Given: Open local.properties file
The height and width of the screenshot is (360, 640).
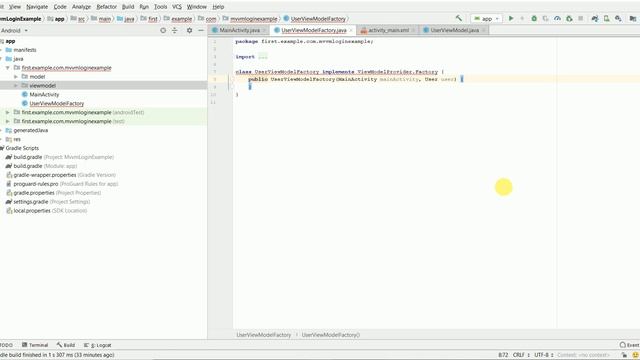Looking at the screenshot, I should point(50,211).
